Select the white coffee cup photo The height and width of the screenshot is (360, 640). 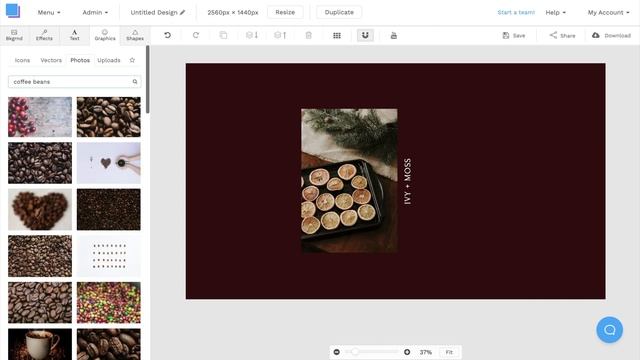pyautogui.click(x=40, y=344)
